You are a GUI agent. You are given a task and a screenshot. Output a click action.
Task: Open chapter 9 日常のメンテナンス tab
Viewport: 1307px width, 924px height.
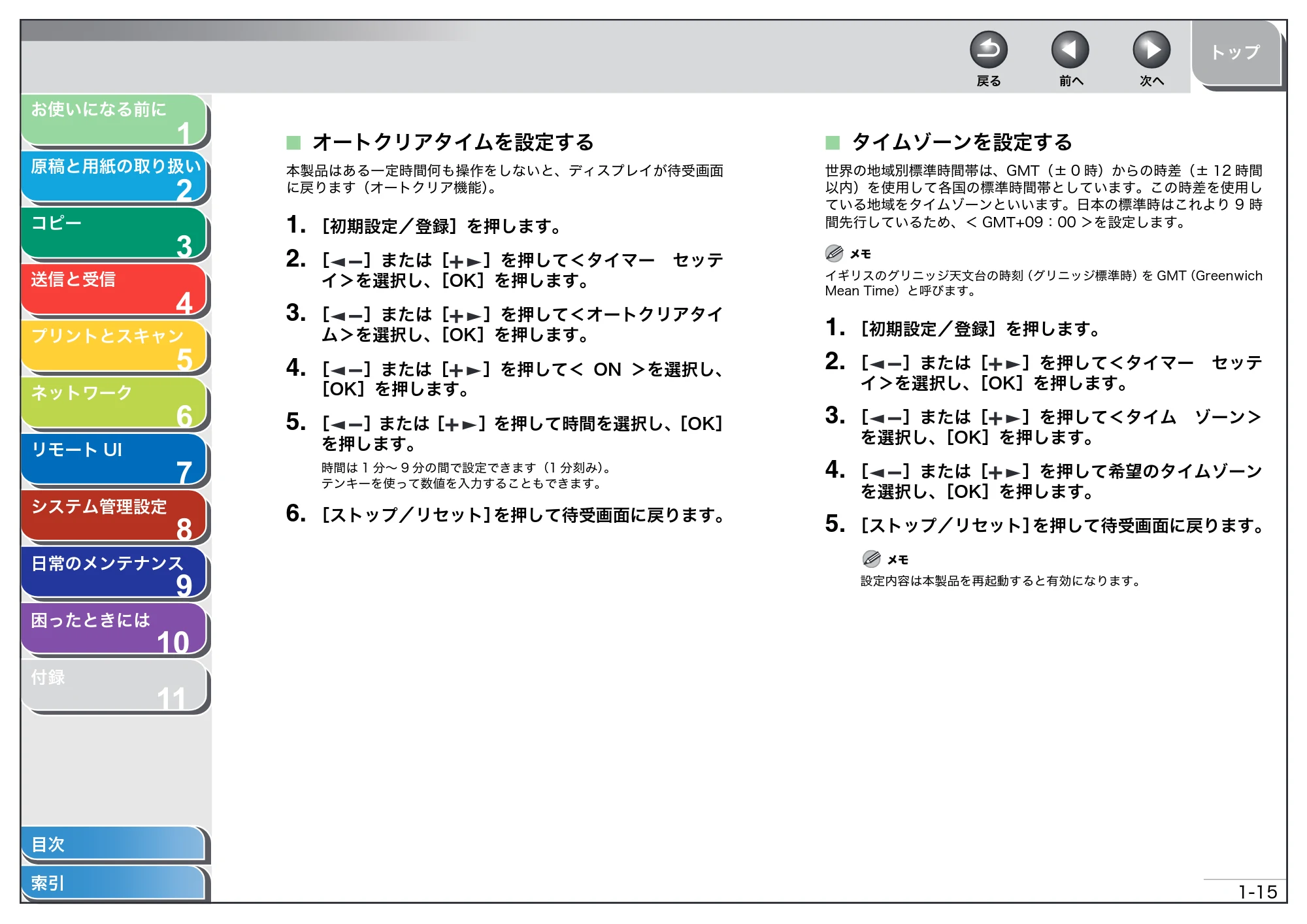[x=114, y=573]
